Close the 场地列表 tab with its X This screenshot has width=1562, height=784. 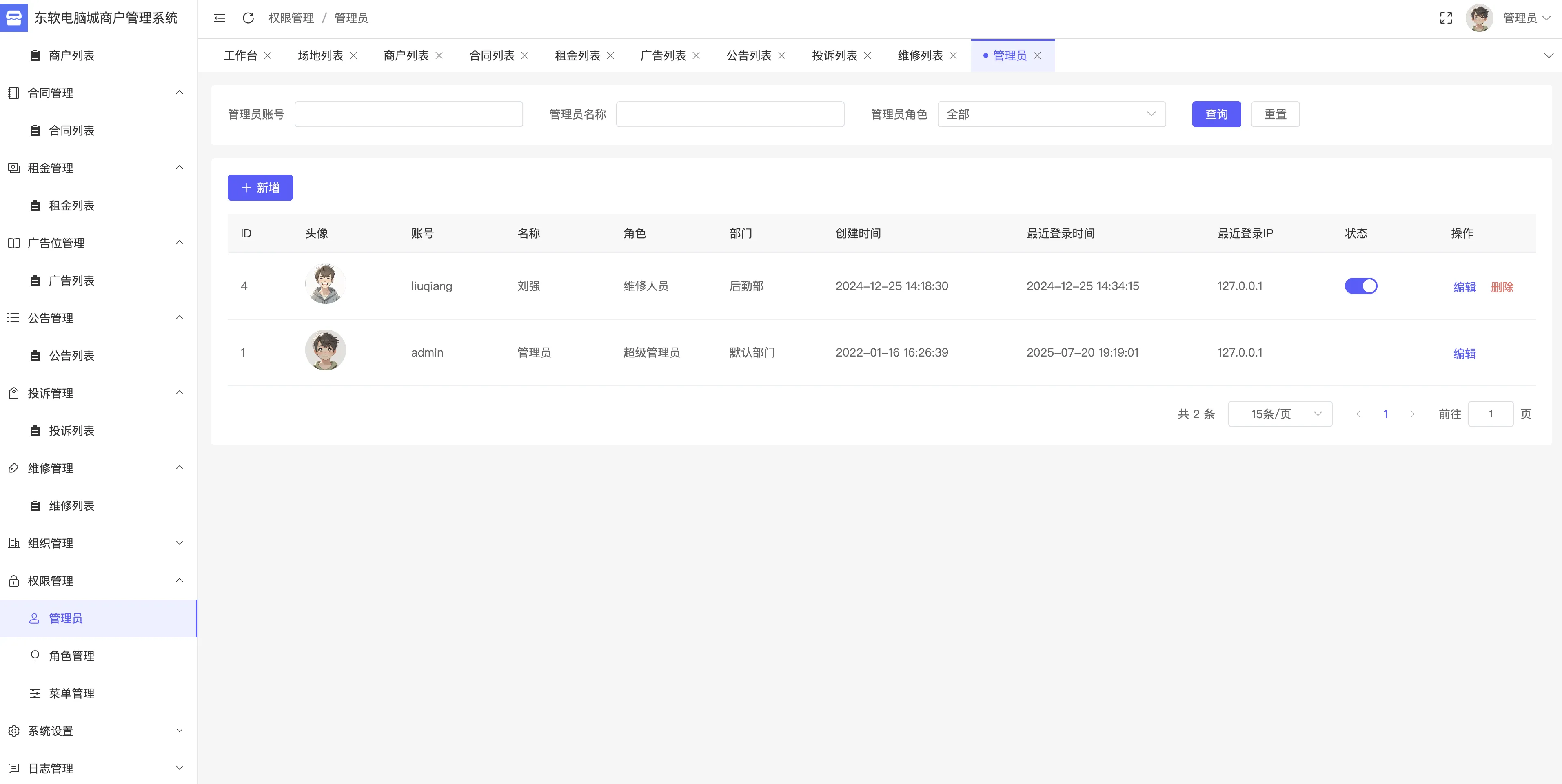[353, 56]
